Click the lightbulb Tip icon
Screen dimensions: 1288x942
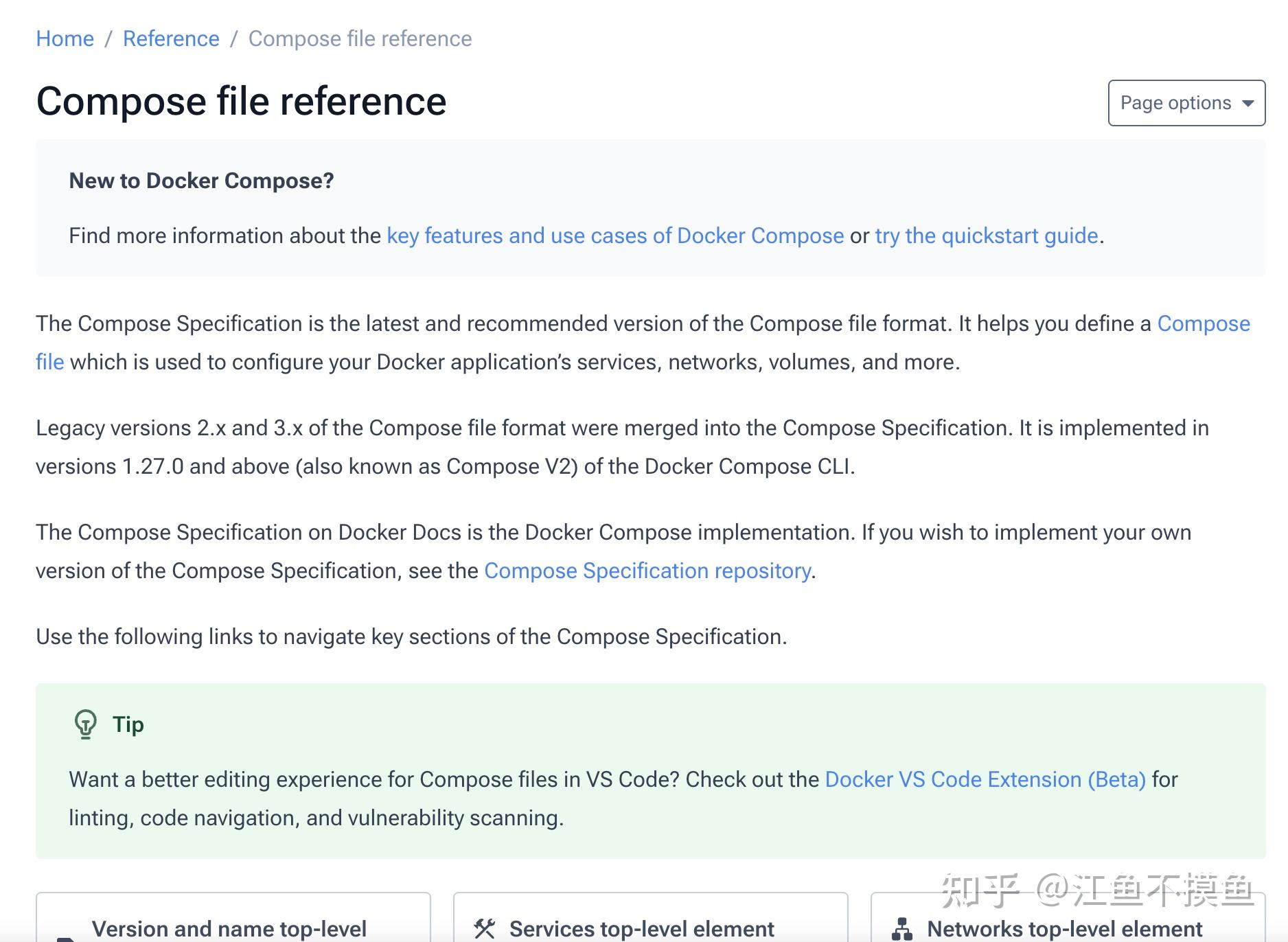coord(86,724)
